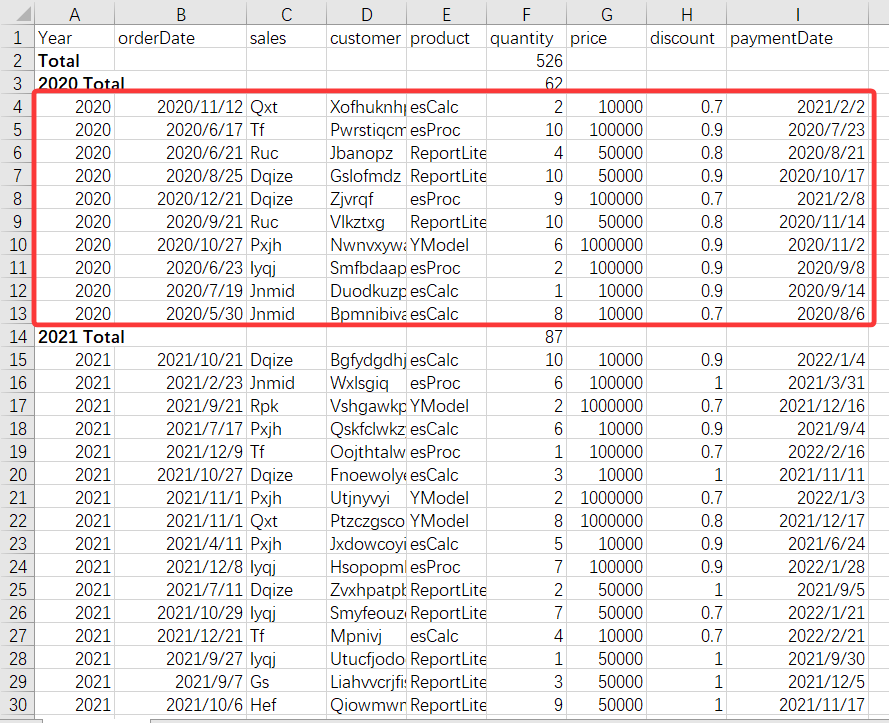Click sales cell Rpk
This screenshot has height=723, width=889.
[x=286, y=406]
